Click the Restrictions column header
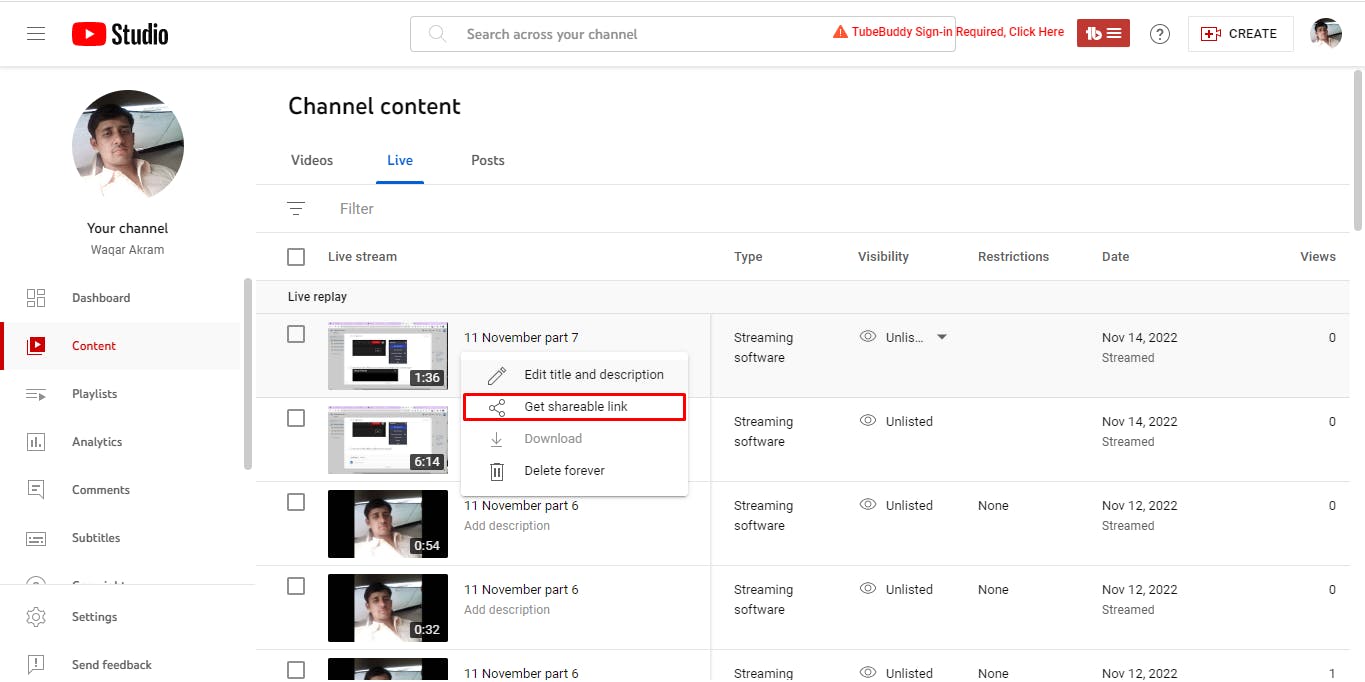 (1013, 257)
